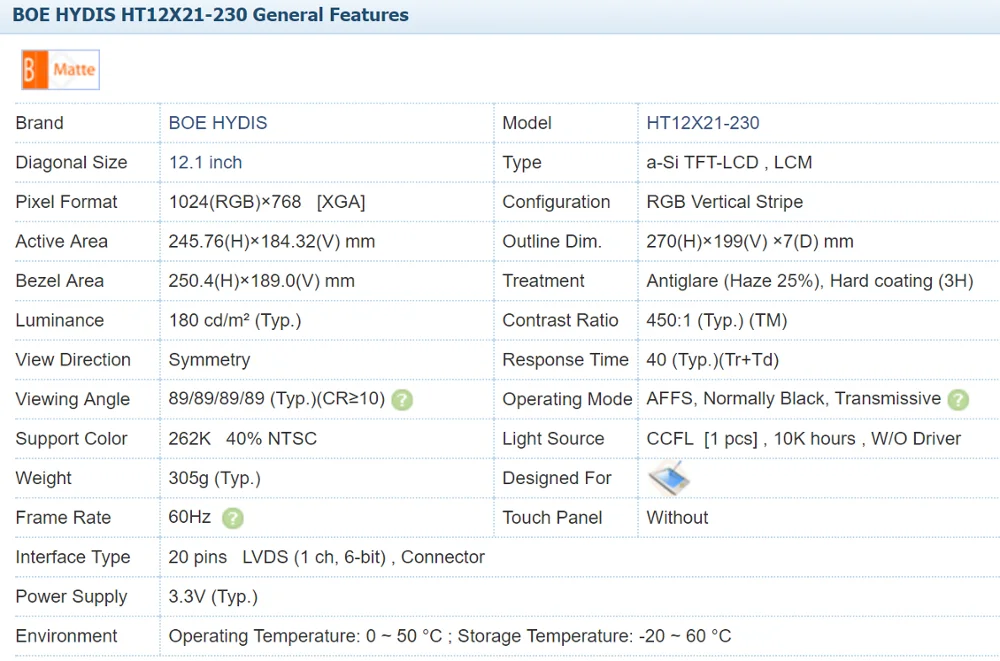Click the General Features section header
Viewport: 1000px width, 661px height.
[x=210, y=14]
